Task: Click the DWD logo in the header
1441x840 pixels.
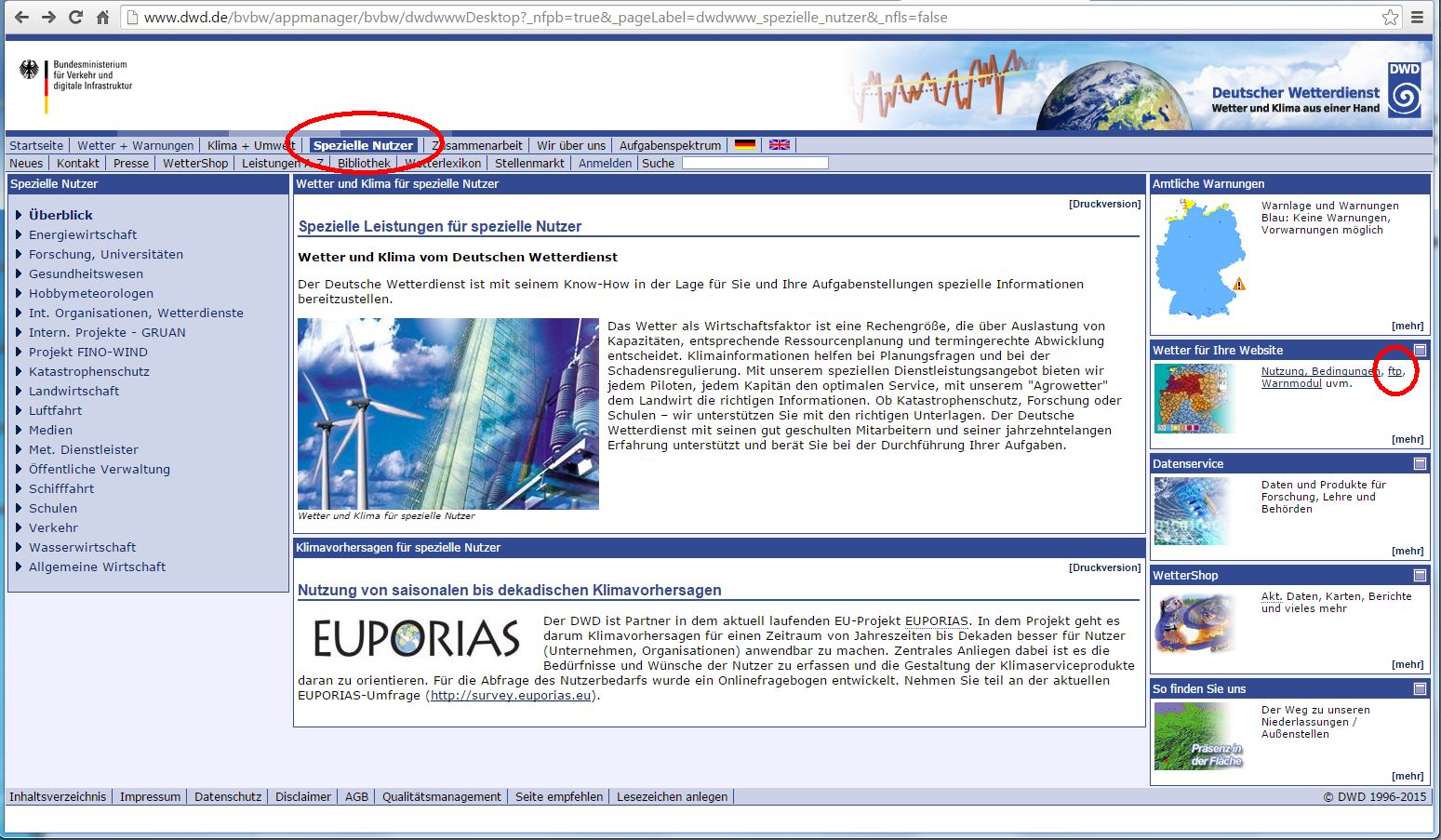Action: coord(1405,90)
